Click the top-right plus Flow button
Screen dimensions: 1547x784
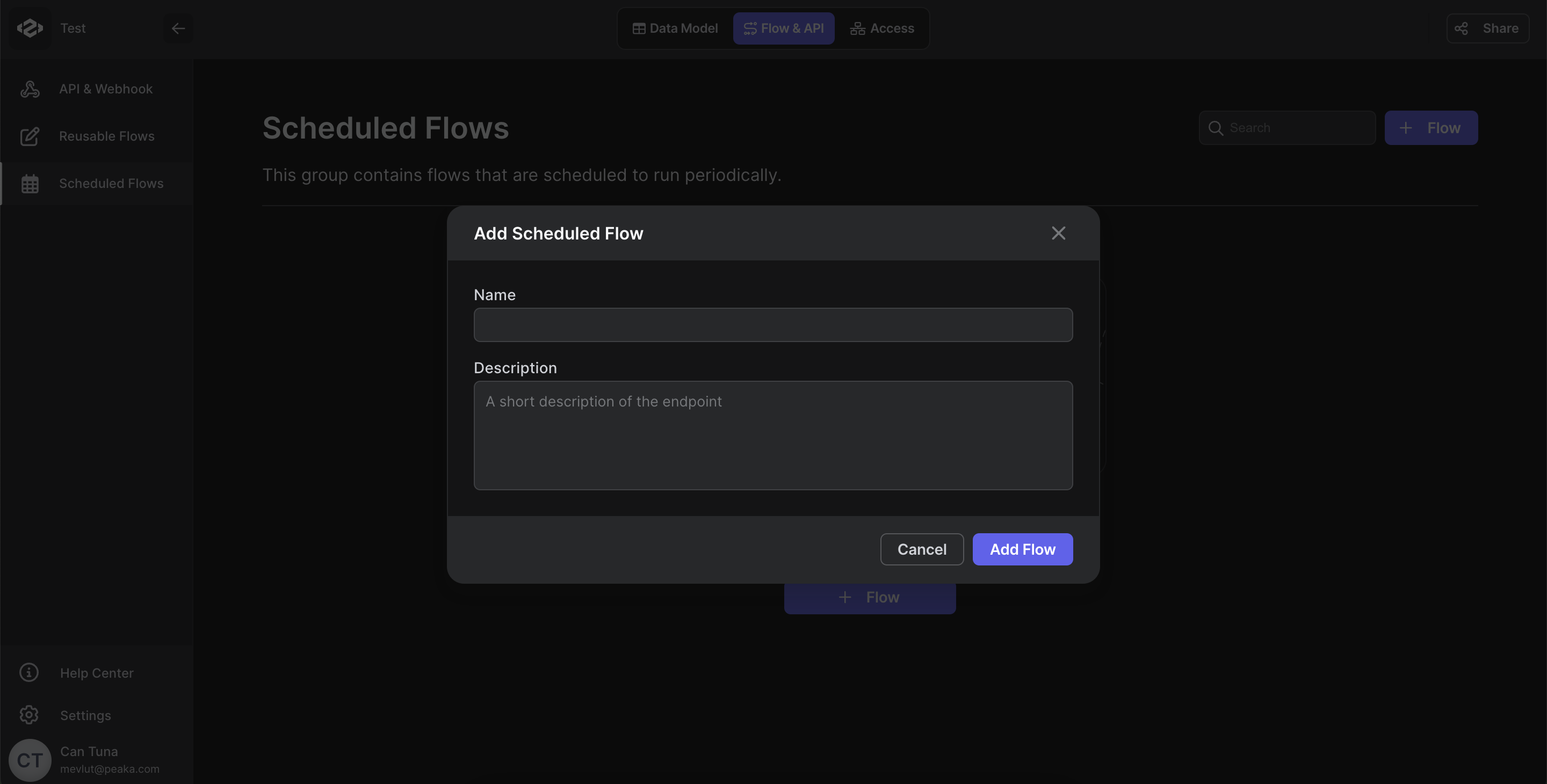click(1431, 128)
